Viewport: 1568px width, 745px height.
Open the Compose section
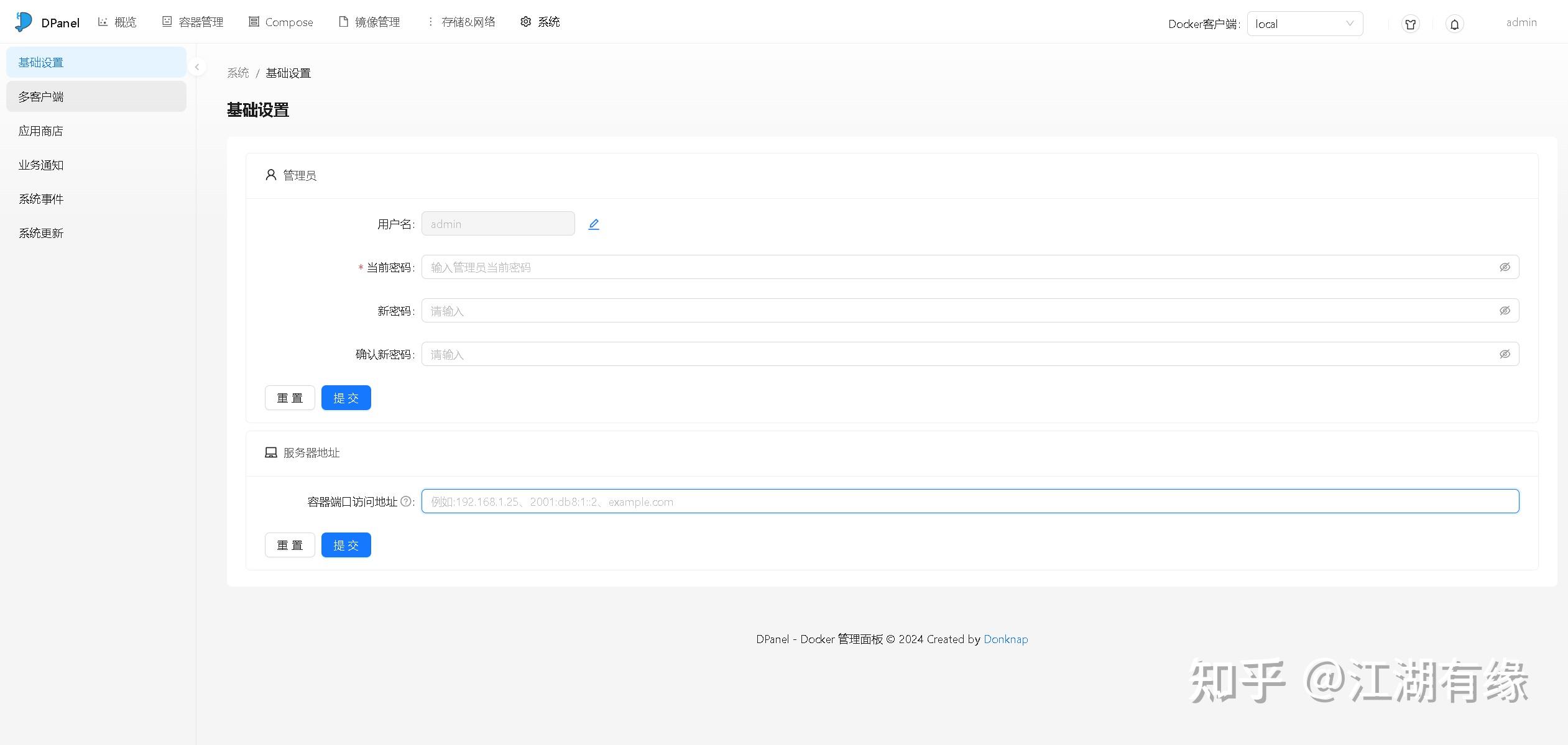pos(288,22)
